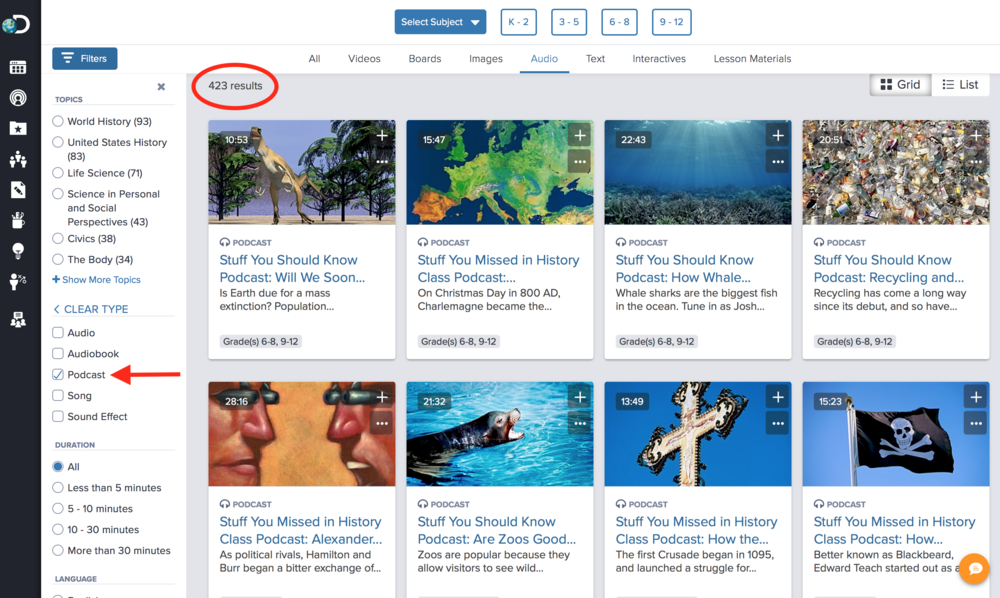Check the Audiobook type checkbox

coord(58,354)
